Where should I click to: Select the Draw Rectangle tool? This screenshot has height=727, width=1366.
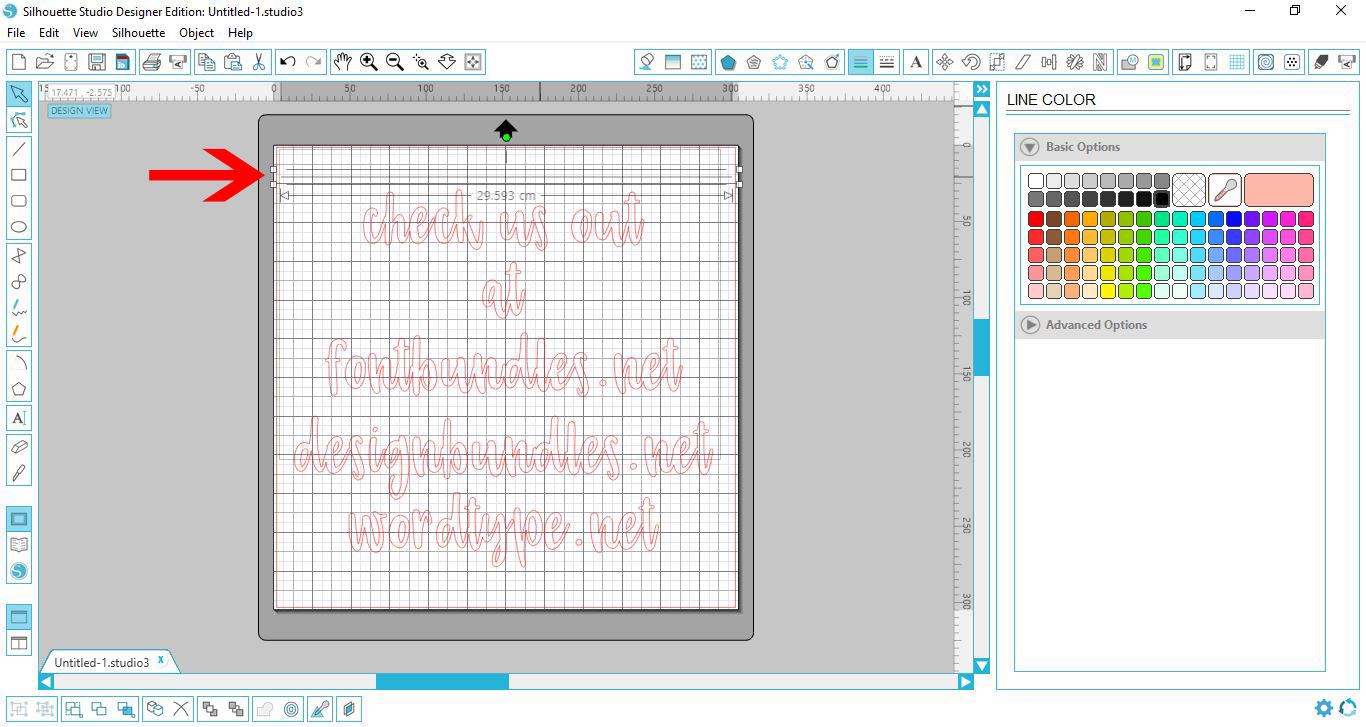[x=18, y=174]
